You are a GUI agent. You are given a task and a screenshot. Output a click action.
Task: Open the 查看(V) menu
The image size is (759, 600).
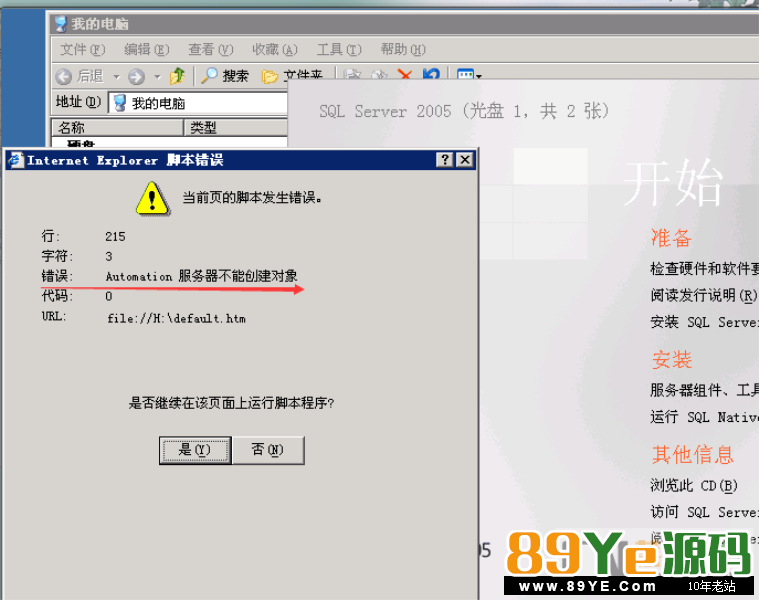(211, 49)
